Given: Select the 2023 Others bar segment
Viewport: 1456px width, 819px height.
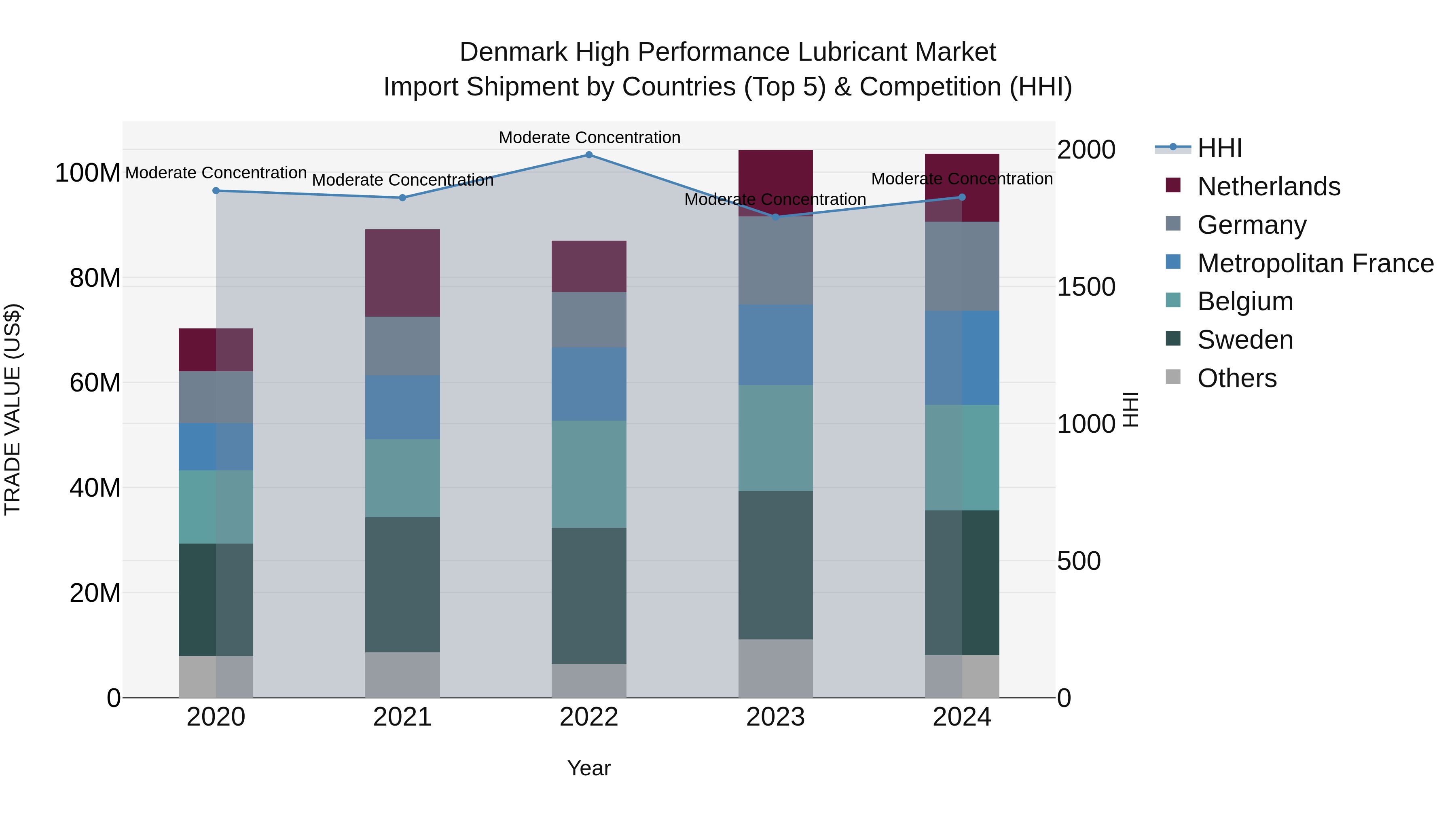Looking at the screenshot, I should click(x=775, y=669).
